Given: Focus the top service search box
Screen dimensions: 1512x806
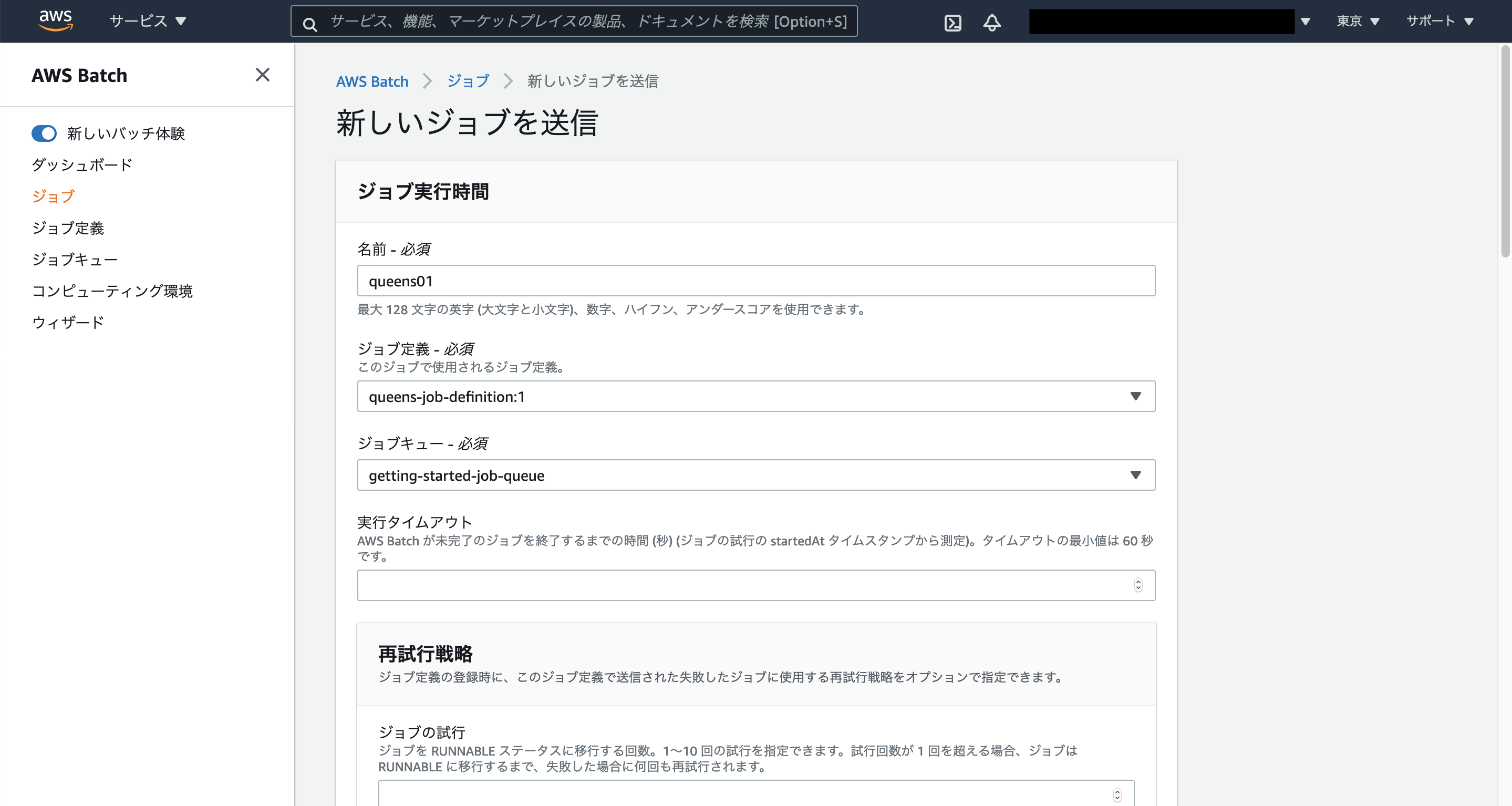Looking at the screenshot, I should click(574, 21).
